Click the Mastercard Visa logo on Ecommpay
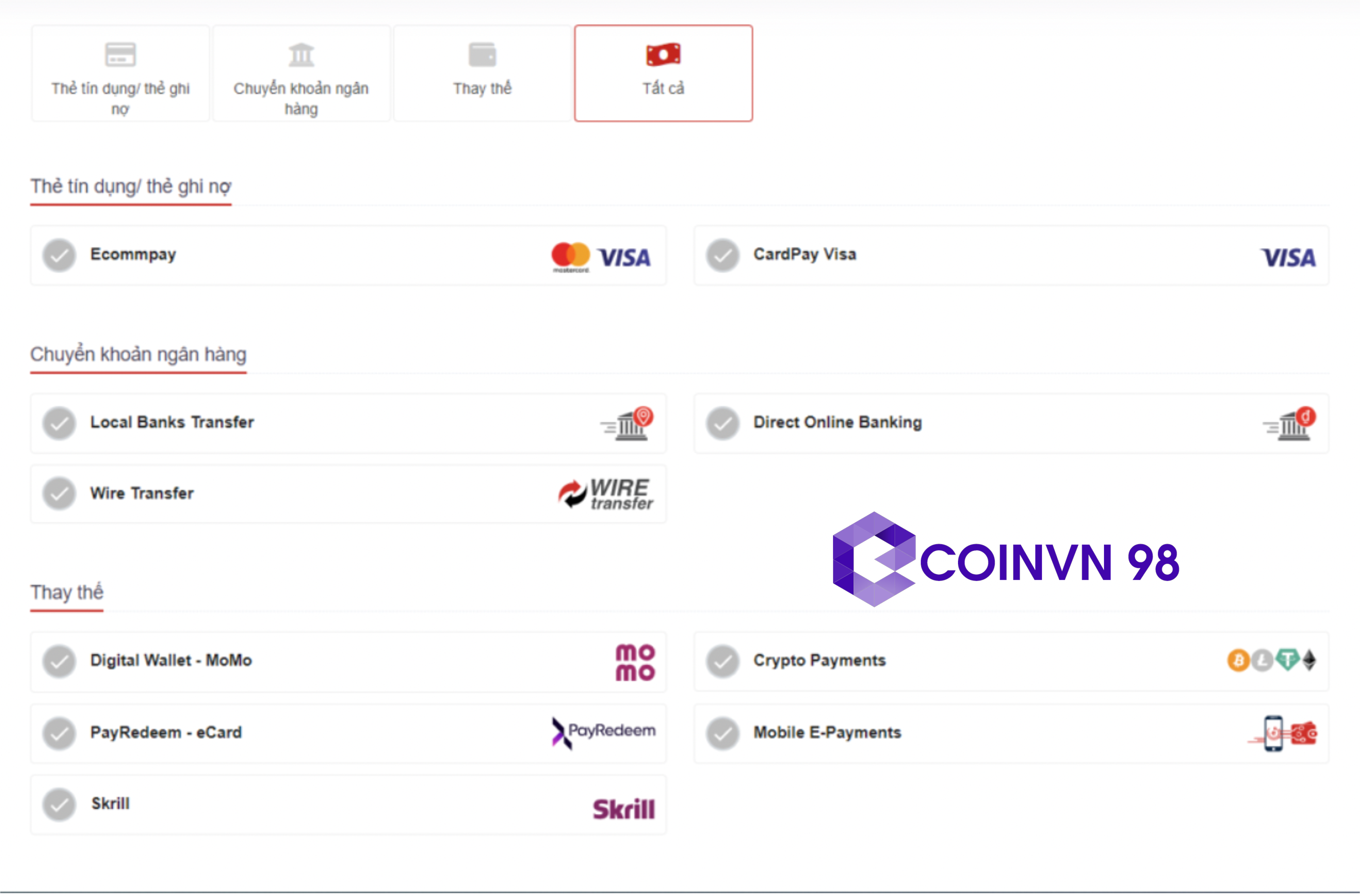This screenshot has height=896, width=1360. [x=601, y=257]
